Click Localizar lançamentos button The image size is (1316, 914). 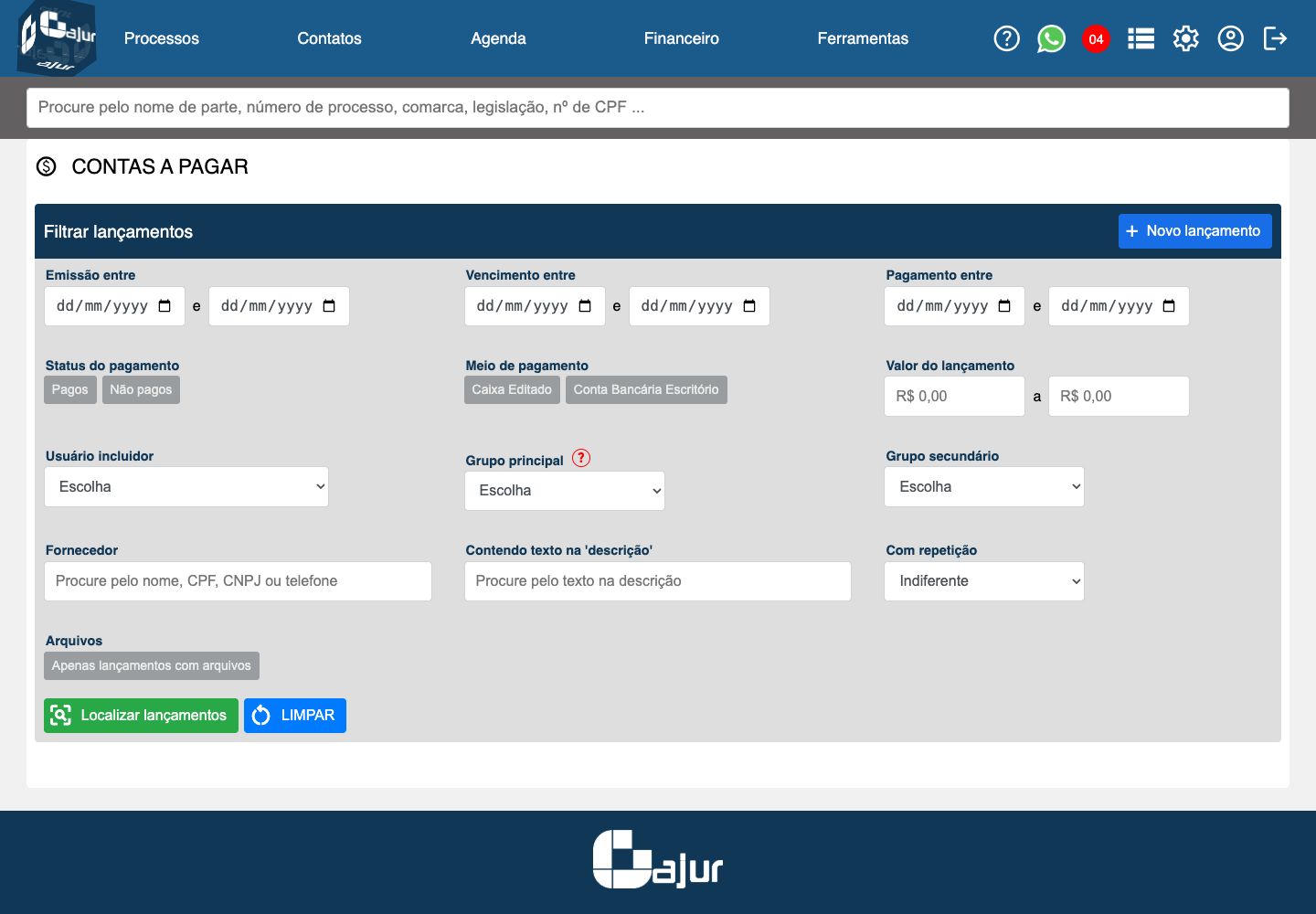coord(141,716)
